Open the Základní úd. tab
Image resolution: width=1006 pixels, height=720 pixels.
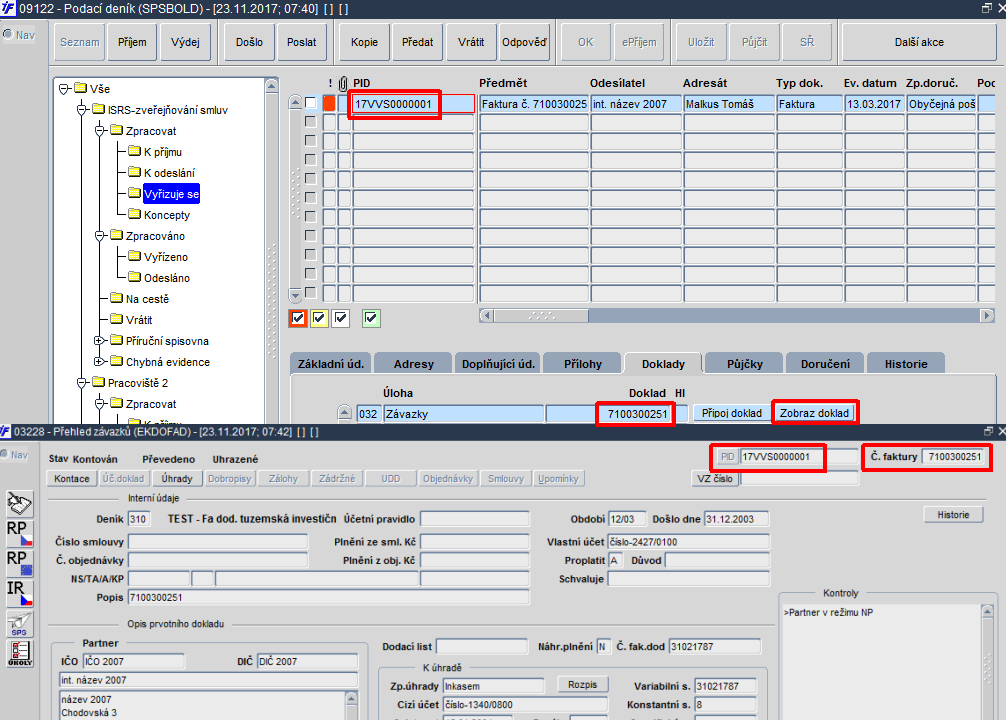point(330,364)
